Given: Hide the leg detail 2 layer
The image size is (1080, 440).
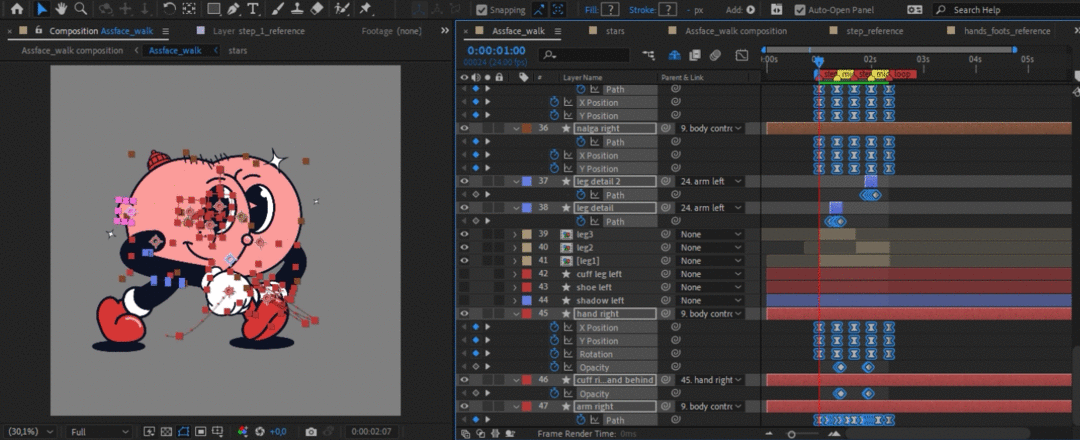Looking at the screenshot, I should (x=464, y=181).
